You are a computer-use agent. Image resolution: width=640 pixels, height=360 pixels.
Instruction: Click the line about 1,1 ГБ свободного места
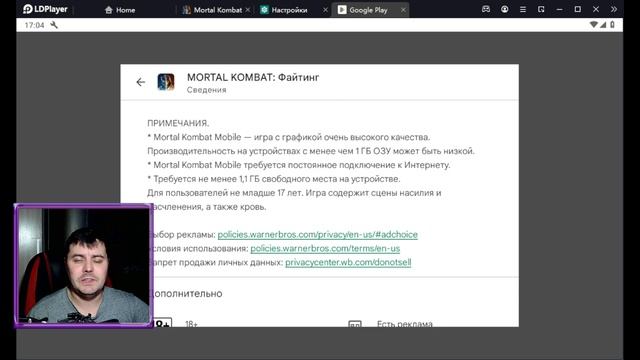274,179
